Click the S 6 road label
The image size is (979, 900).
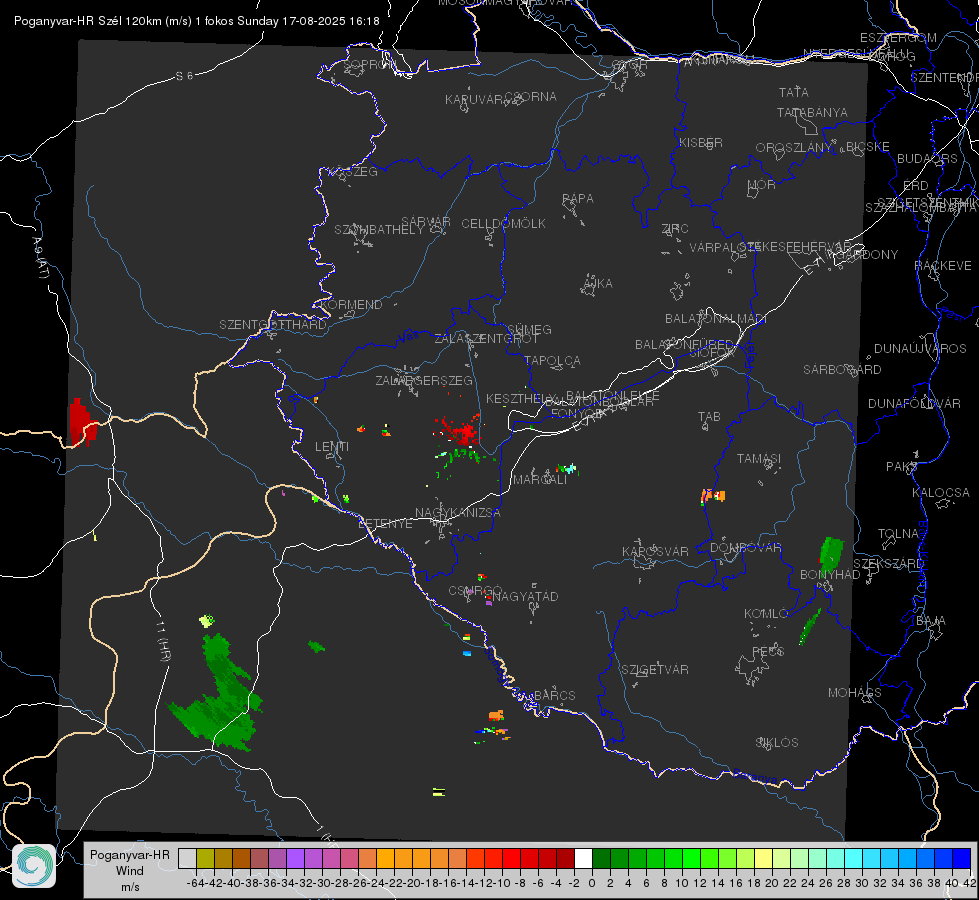(184, 76)
